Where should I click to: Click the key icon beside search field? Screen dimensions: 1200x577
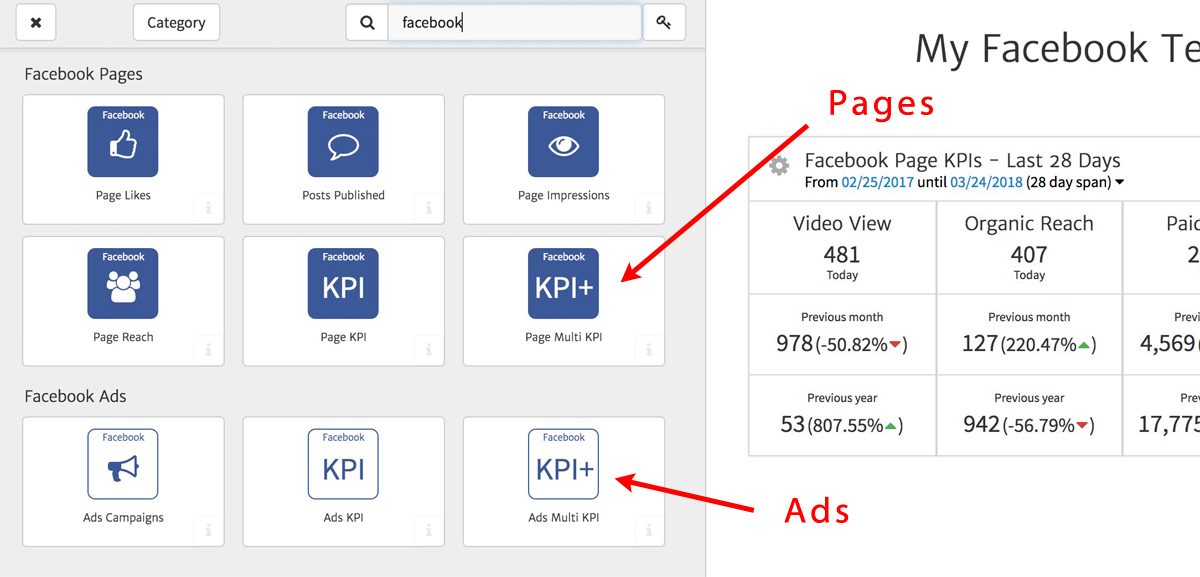point(664,22)
